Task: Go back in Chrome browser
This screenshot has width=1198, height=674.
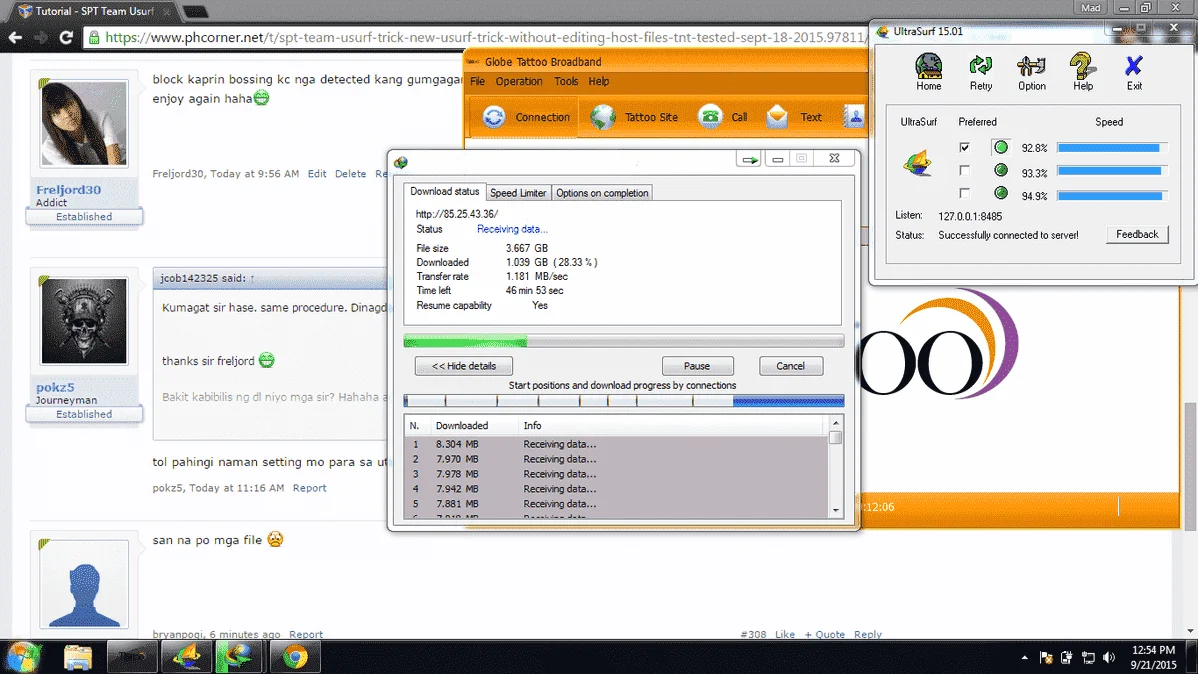Action: [15, 37]
